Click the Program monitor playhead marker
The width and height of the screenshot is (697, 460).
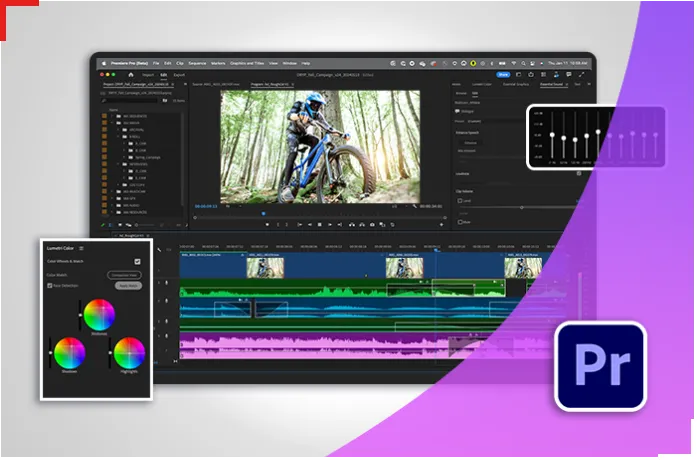[x=264, y=214]
